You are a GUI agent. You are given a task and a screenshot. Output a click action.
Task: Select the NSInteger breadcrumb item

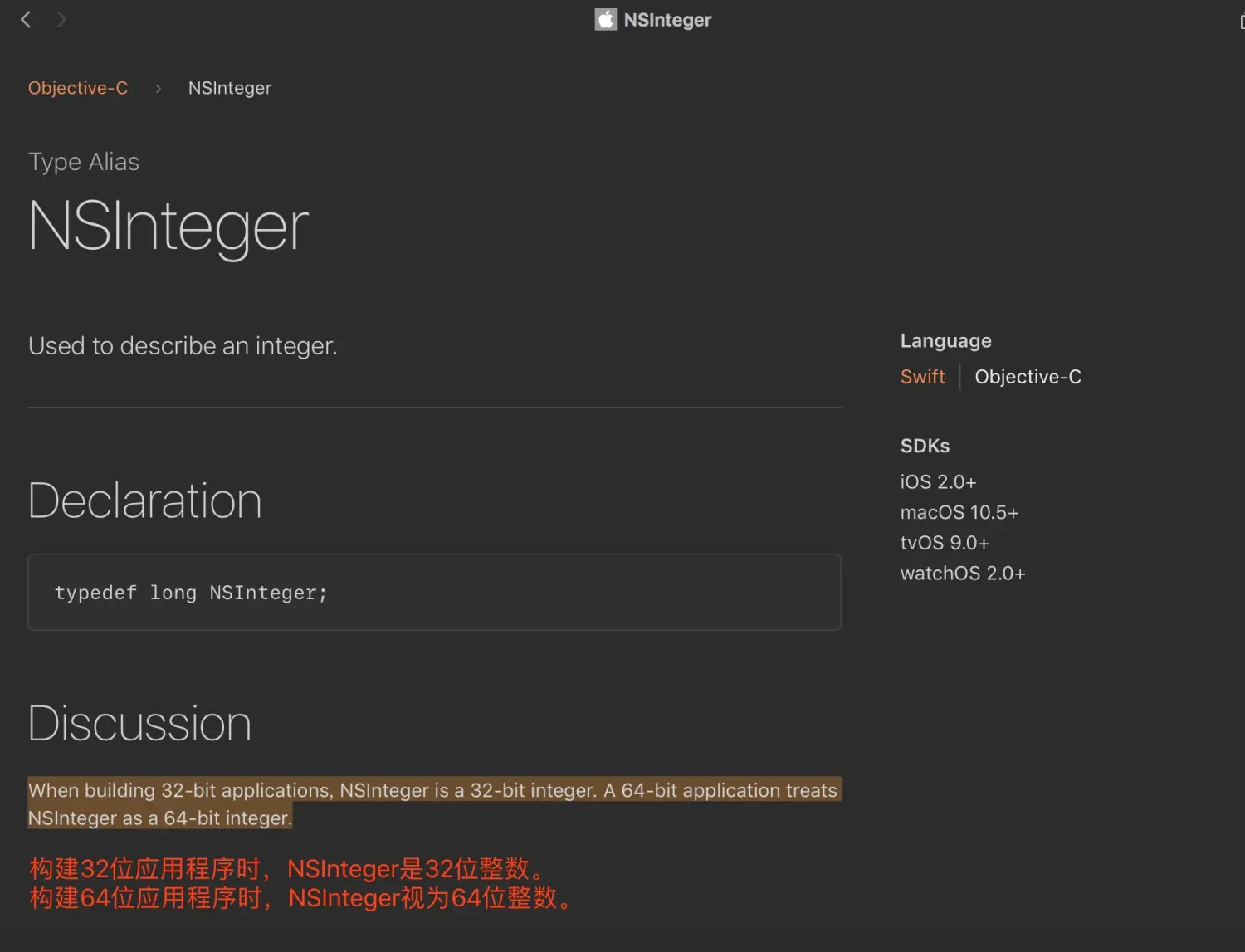click(230, 88)
